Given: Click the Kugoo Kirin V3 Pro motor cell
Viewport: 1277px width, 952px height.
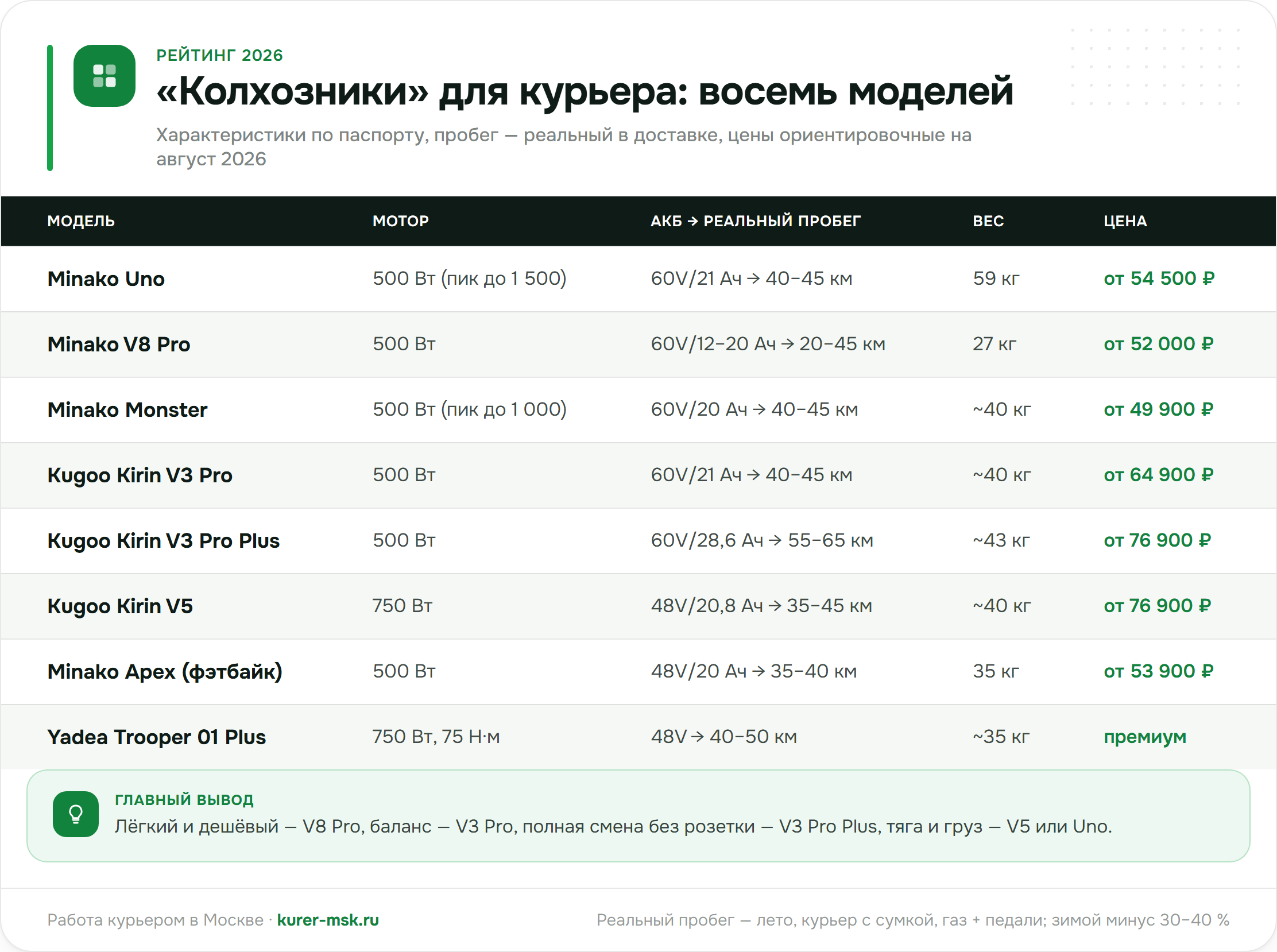Looking at the screenshot, I should tap(404, 475).
